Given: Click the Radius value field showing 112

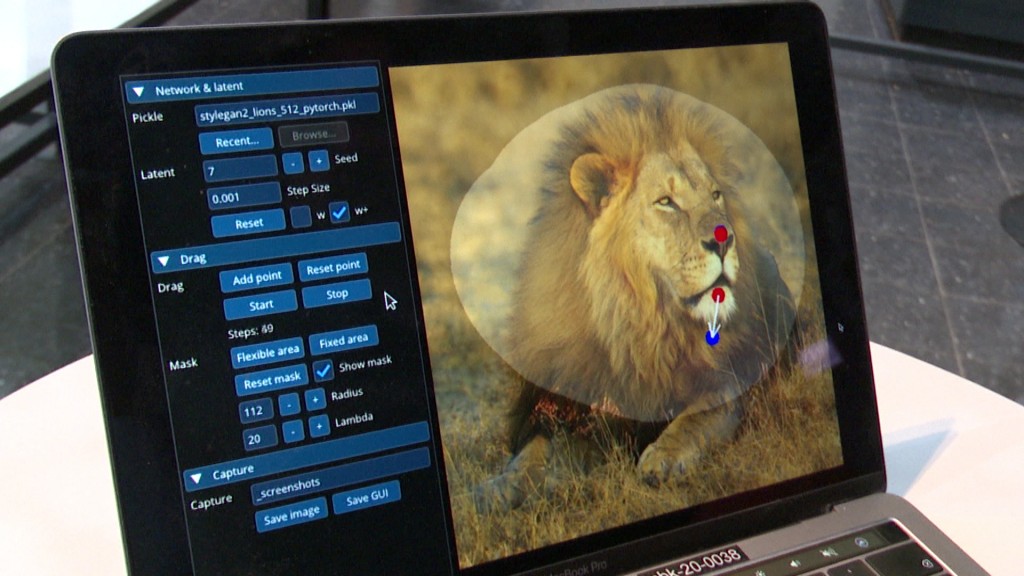Looking at the screenshot, I should click(256, 411).
